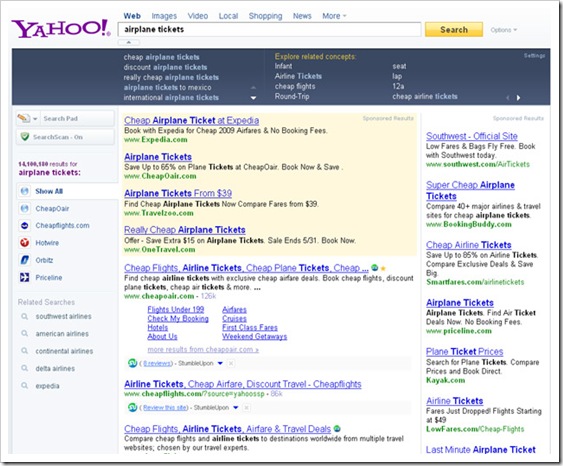The width and height of the screenshot is (563, 466).
Task: Open Super Cheap Airplane Tickets ad
Action: pos(470,190)
